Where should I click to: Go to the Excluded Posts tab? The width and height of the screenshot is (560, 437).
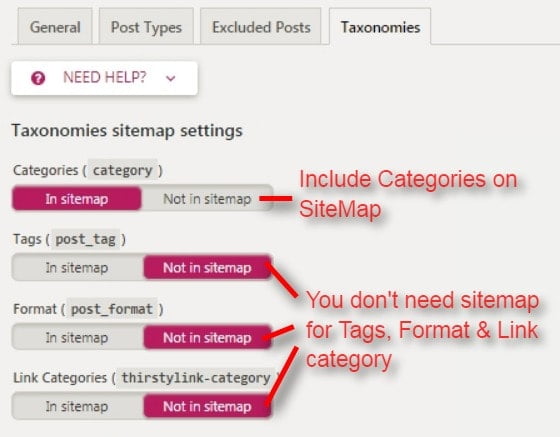(x=261, y=27)
